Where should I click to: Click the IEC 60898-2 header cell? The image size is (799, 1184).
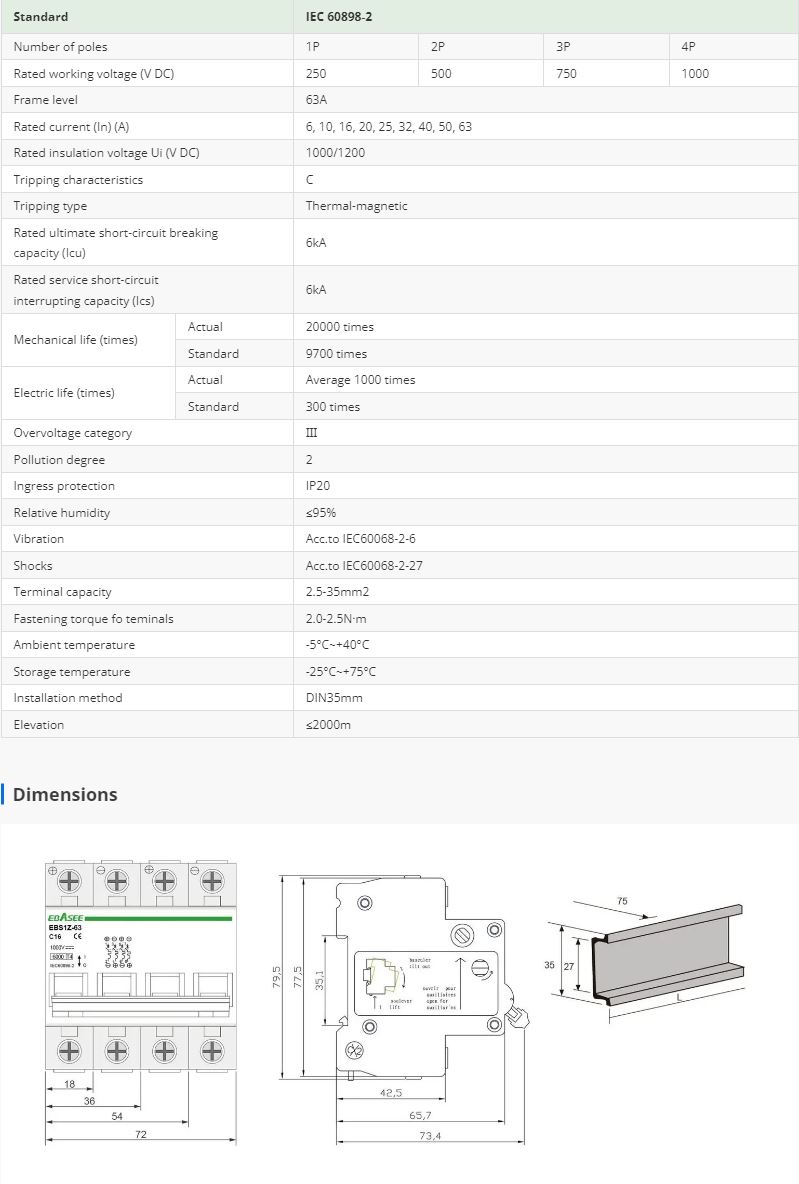click(x=339, y=17)
